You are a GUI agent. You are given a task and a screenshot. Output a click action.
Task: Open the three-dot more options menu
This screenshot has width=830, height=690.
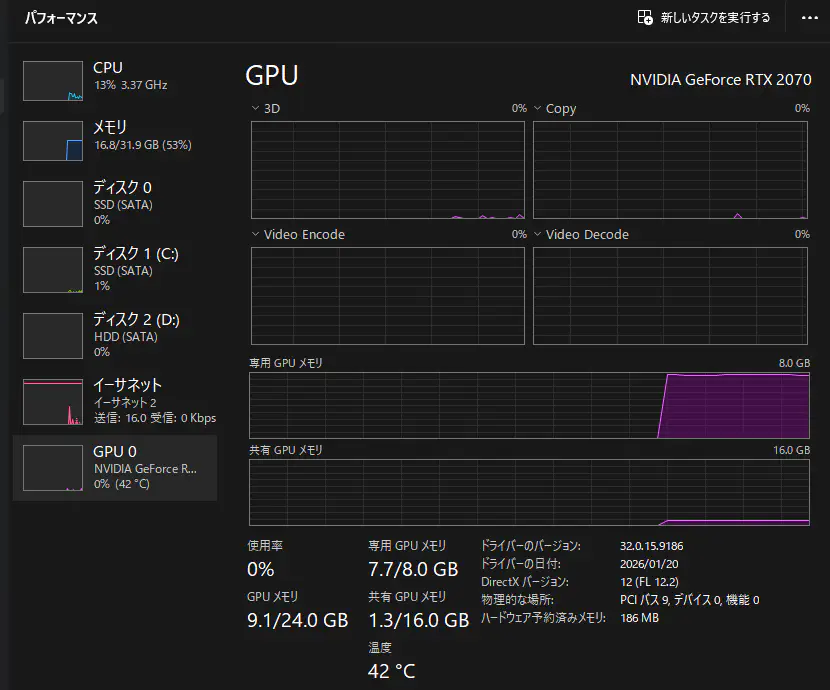[x=809, y=18]
